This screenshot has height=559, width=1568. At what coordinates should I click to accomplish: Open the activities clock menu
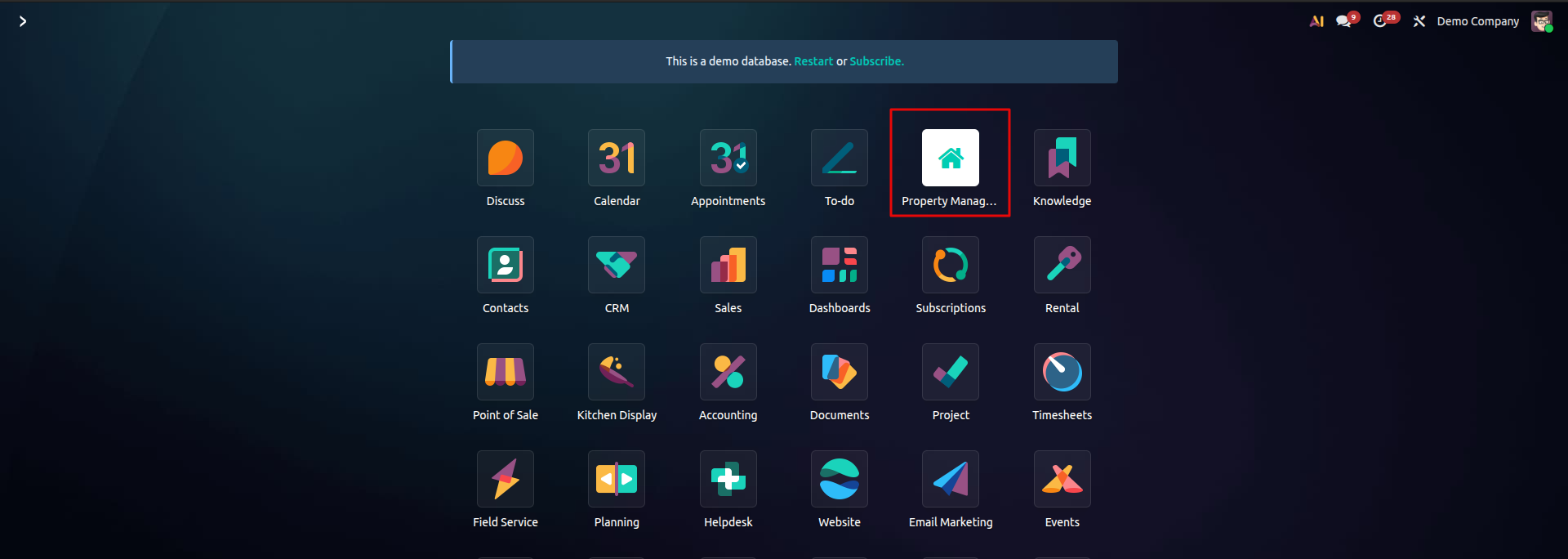coord(1380,21)
